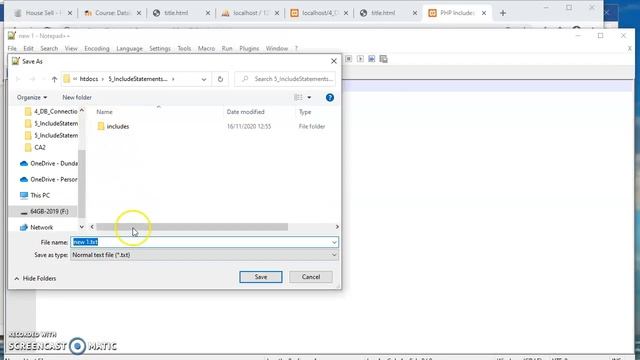The image size is (640, 360).
Task: Sort files by Date modified column
Action: point(245,112)
